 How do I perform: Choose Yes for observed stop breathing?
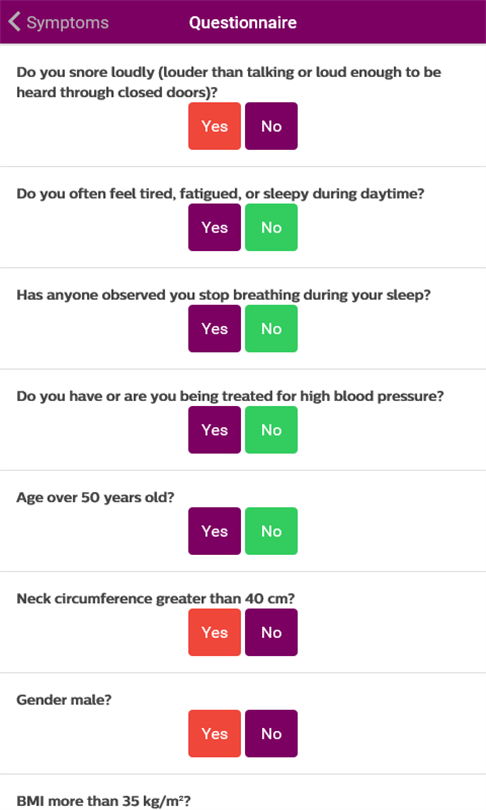214,329
